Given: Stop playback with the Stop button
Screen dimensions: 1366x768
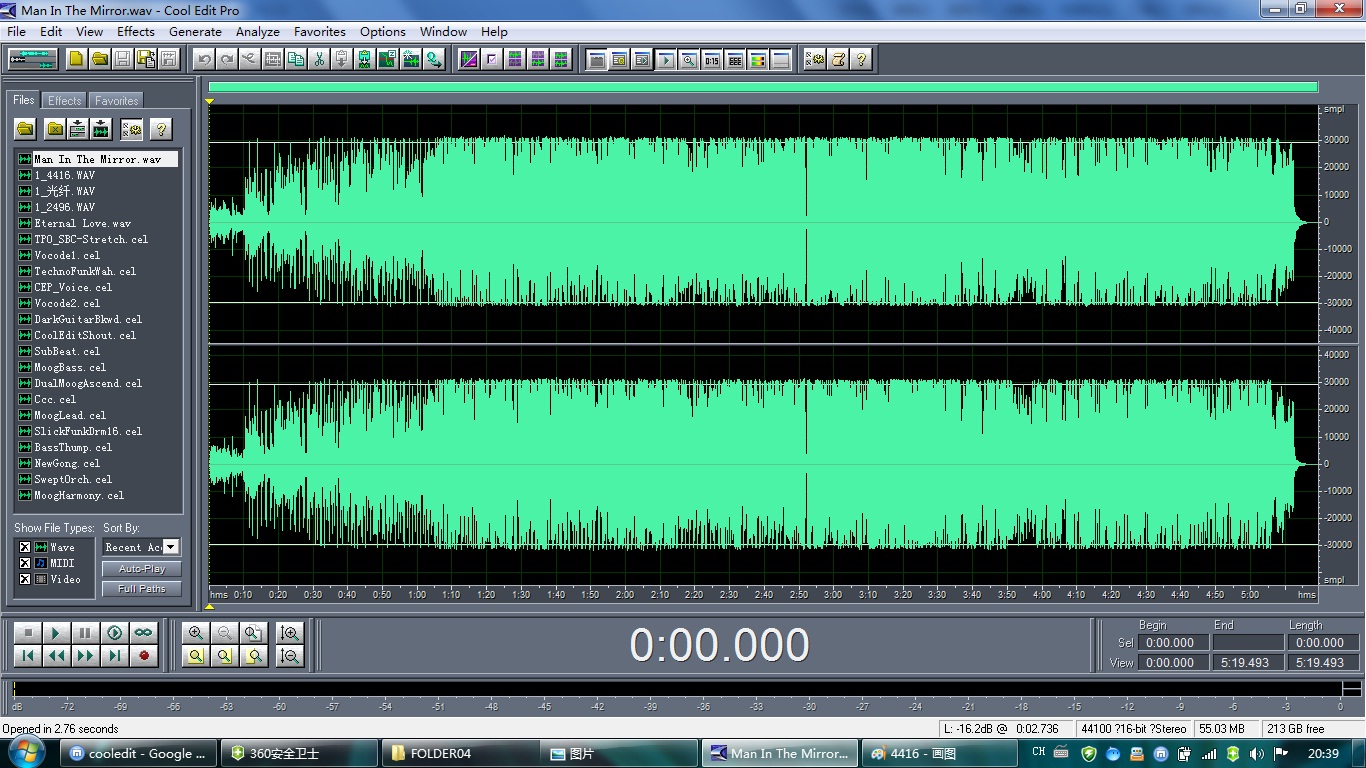Looking at the screenshot, I should (28, 633).
